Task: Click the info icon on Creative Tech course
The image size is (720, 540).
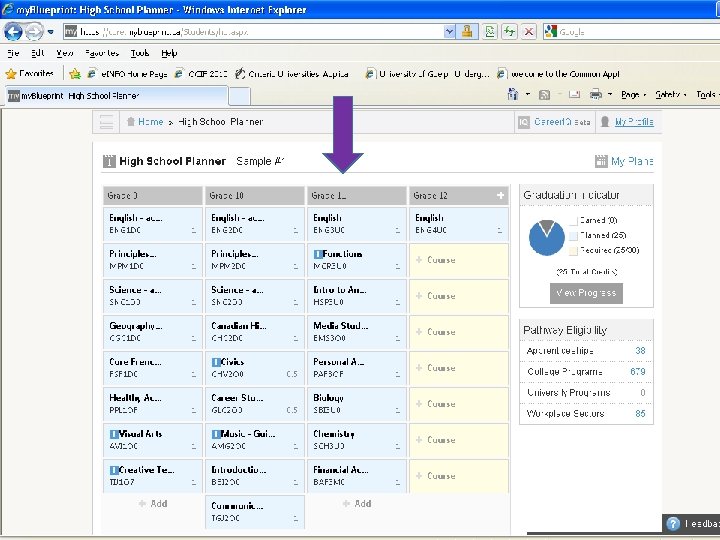Action: point(114,470)
